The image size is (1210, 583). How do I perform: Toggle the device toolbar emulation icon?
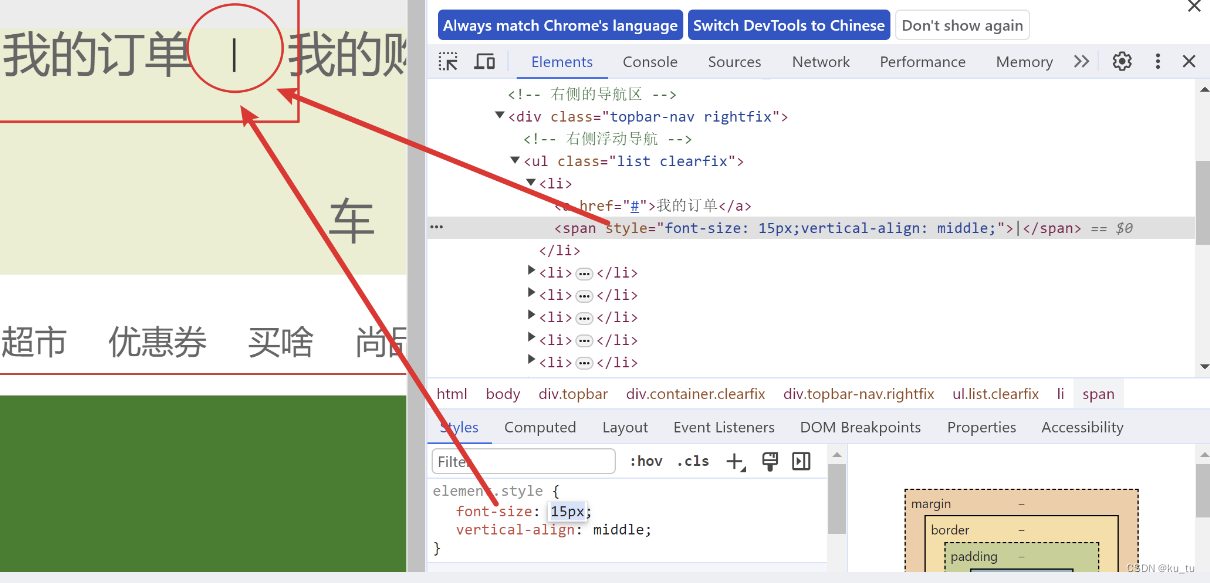tap(484, 61)
